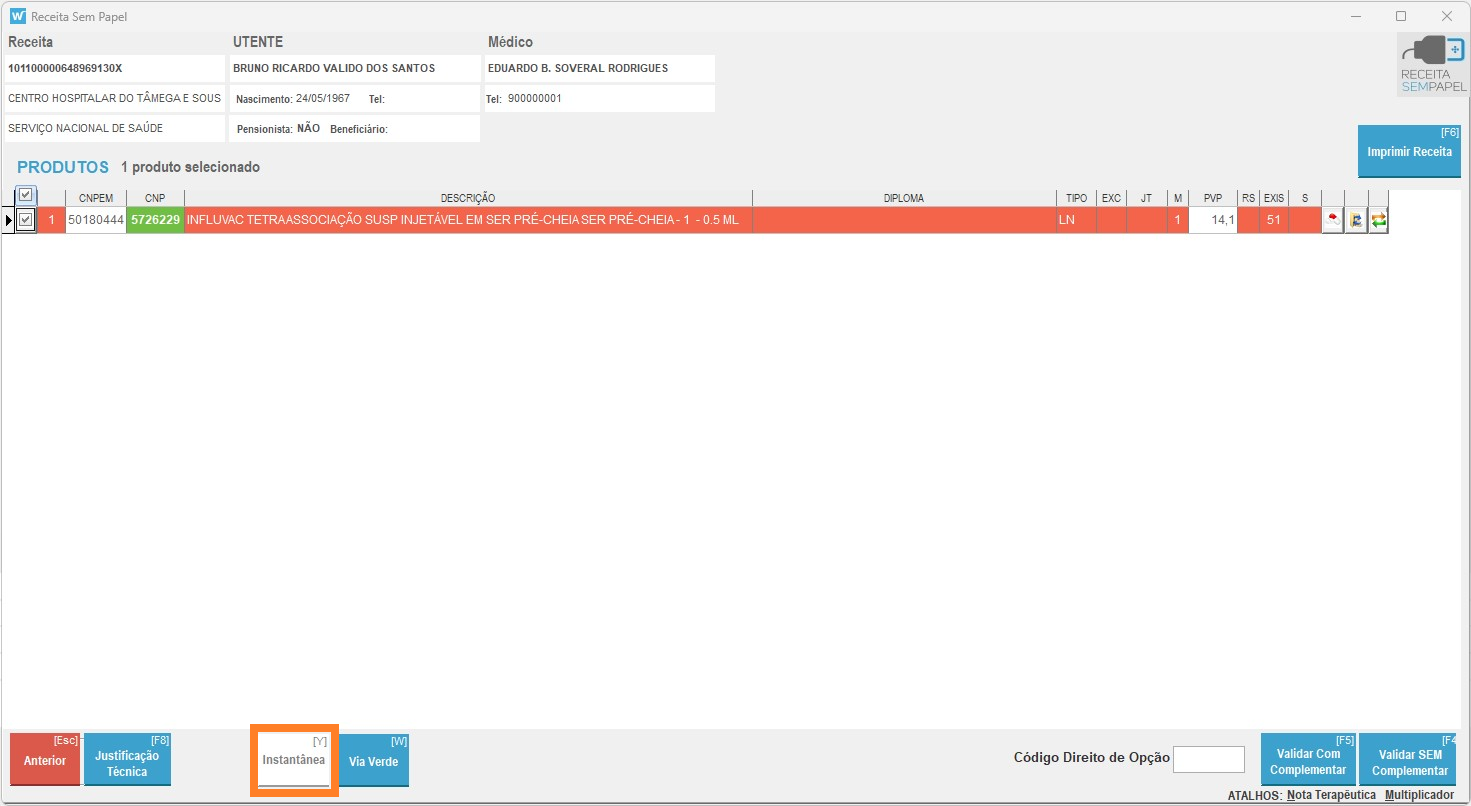
Task: Click the Instantânea button
Action: pyautogui.click(x=294, y=760)
